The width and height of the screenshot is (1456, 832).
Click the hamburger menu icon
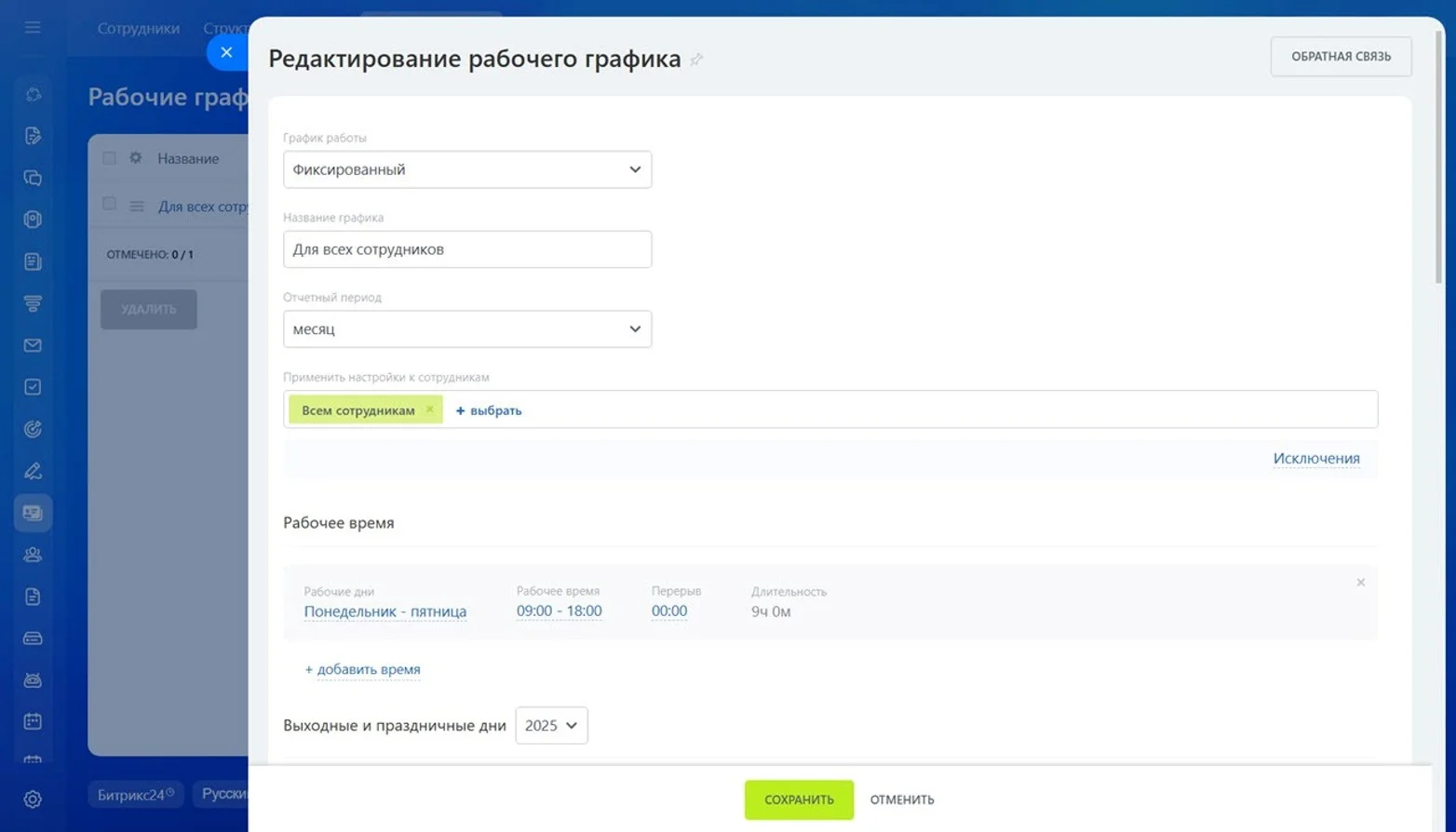33,28
